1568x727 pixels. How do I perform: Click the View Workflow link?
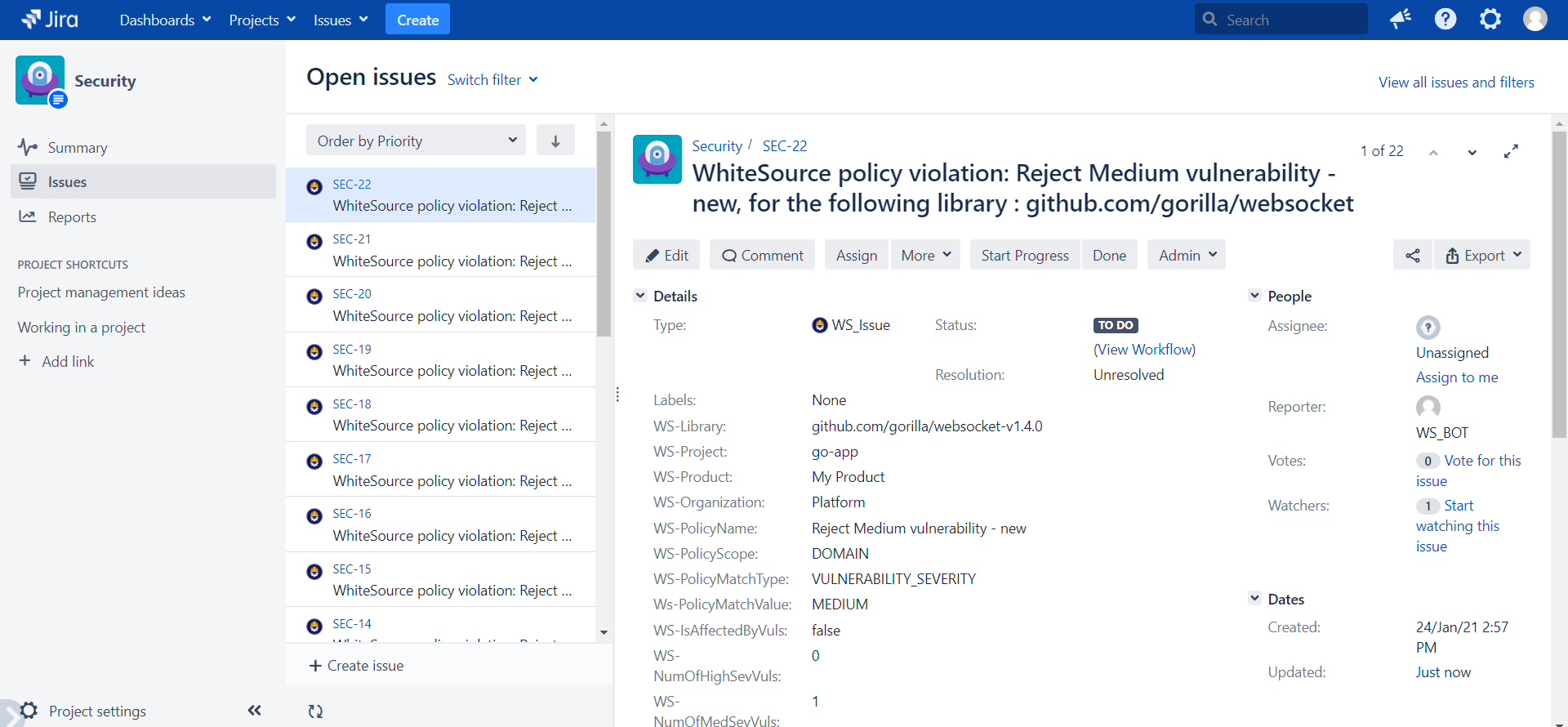[1144, 350]
